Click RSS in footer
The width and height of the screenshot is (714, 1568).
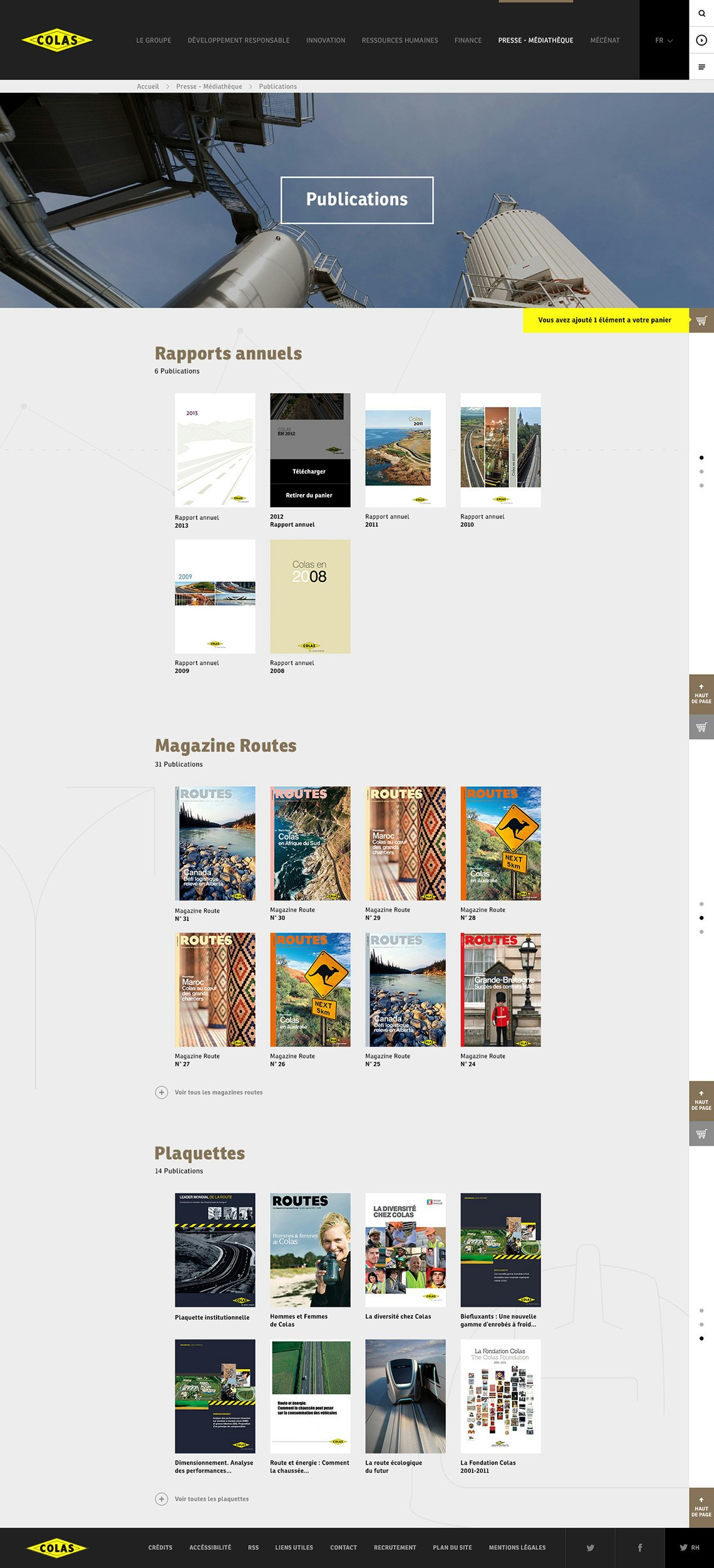pos(253,1547)
